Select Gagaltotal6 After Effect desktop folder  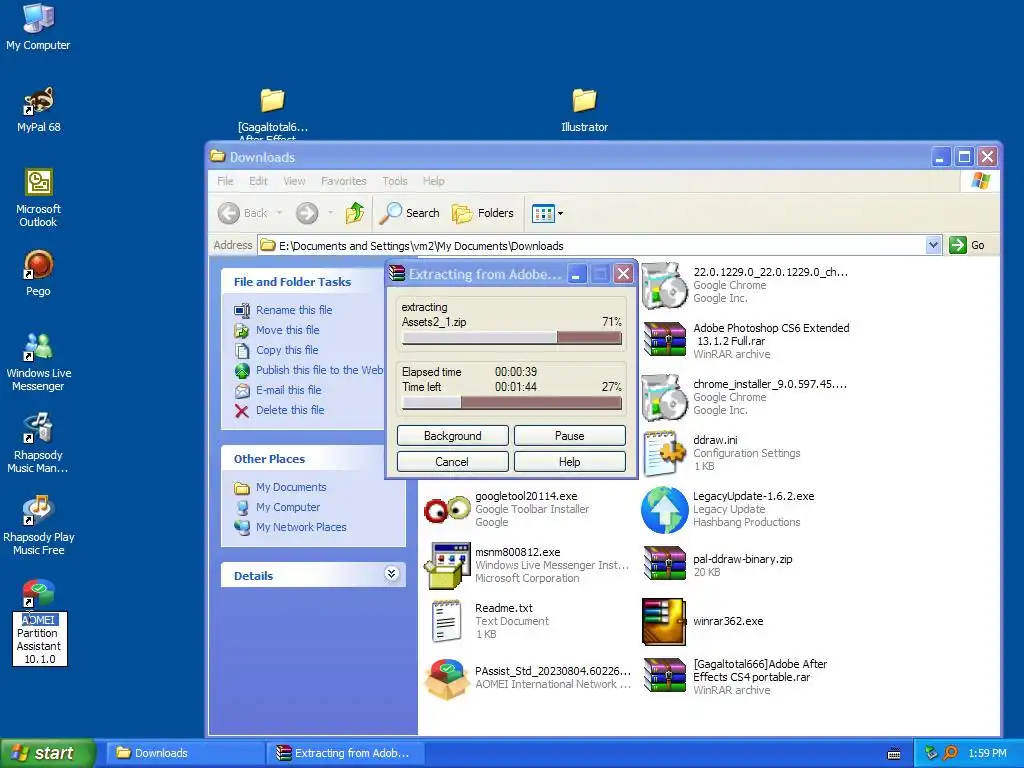pyautogui.click(x=272, y=114)
